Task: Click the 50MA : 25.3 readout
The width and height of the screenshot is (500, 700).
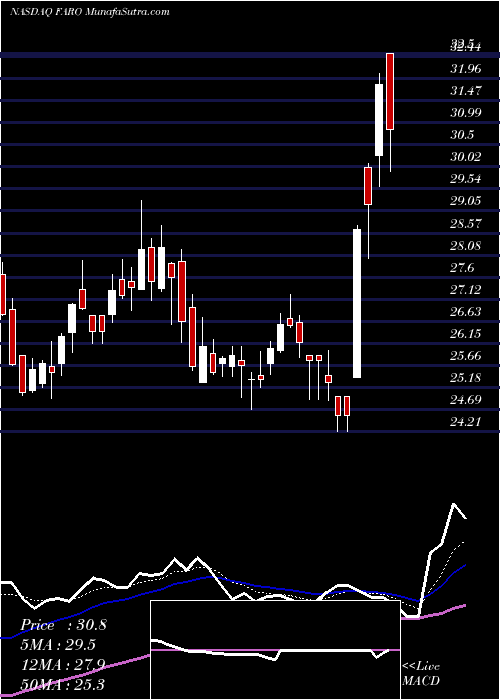Action: 62,684
